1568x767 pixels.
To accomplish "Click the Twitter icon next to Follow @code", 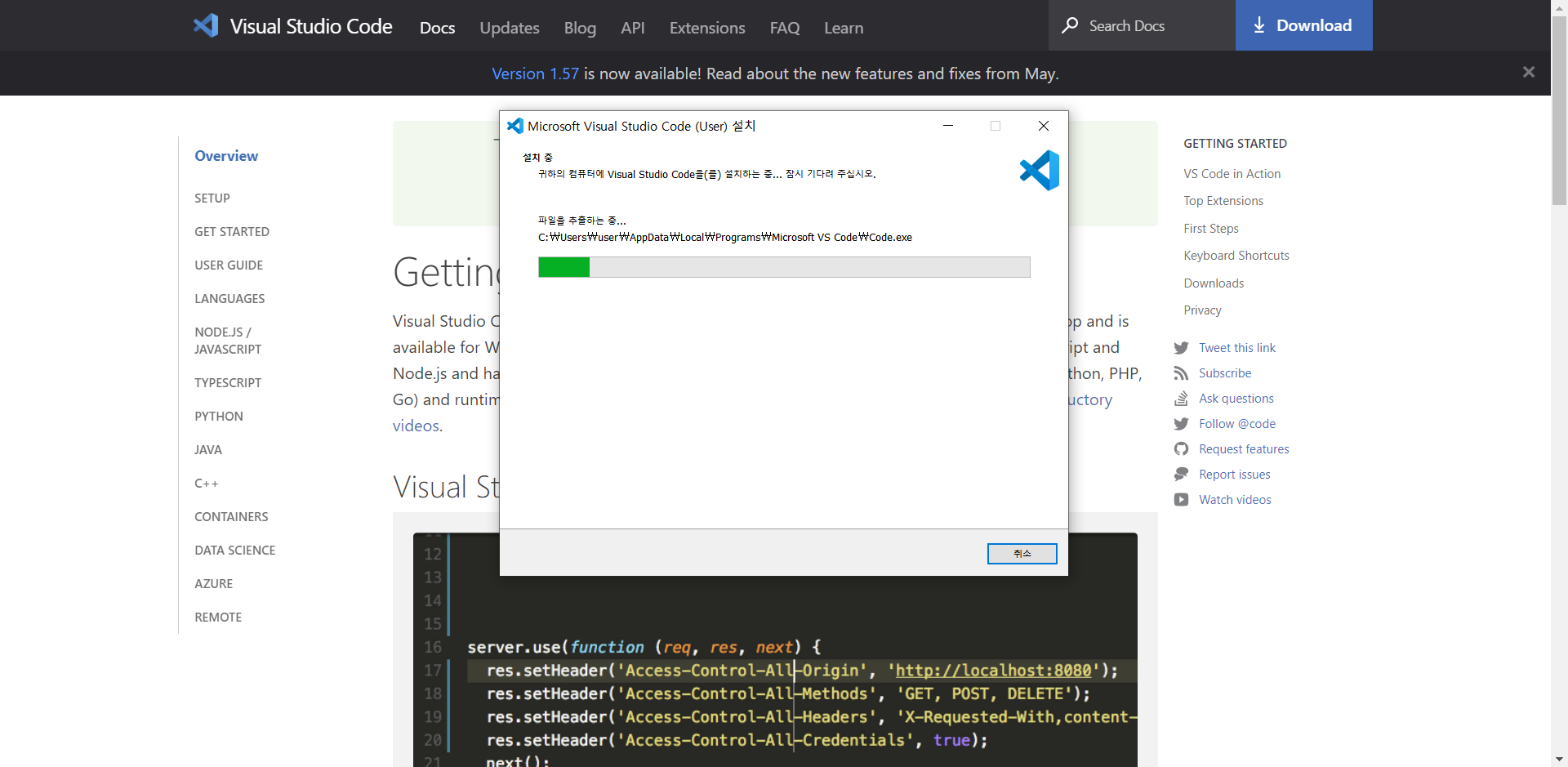I will (x=1181, y=424).
